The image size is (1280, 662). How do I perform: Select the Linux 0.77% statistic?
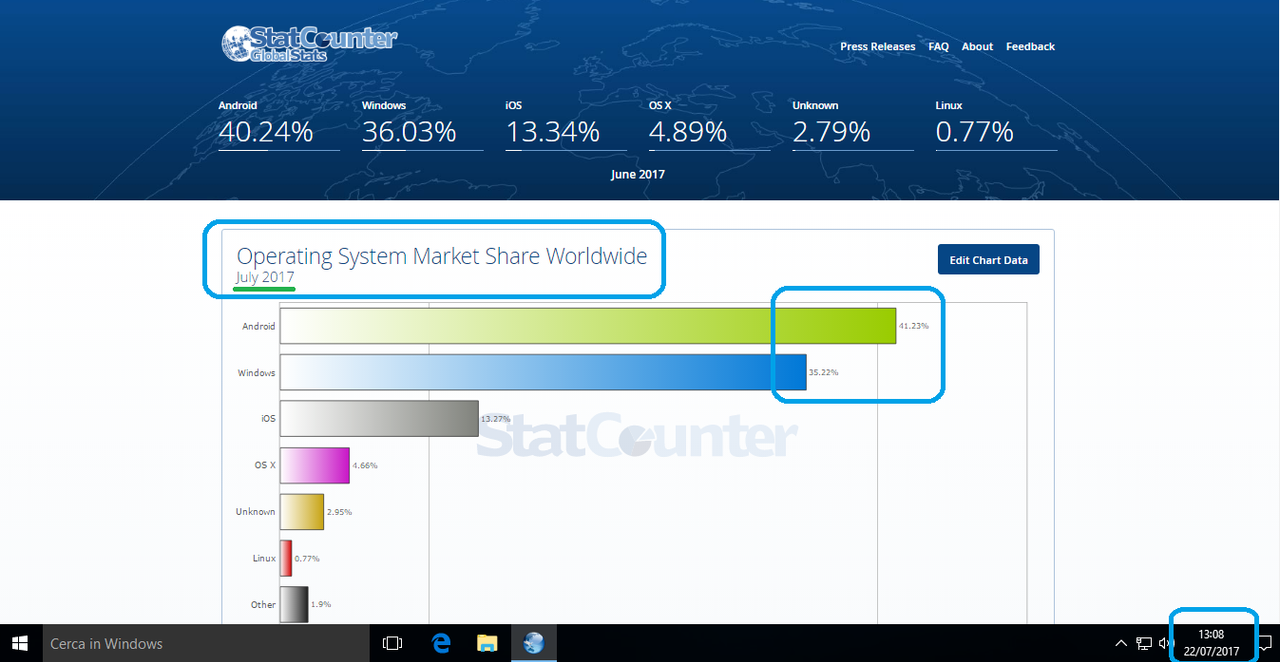point(996,124)
